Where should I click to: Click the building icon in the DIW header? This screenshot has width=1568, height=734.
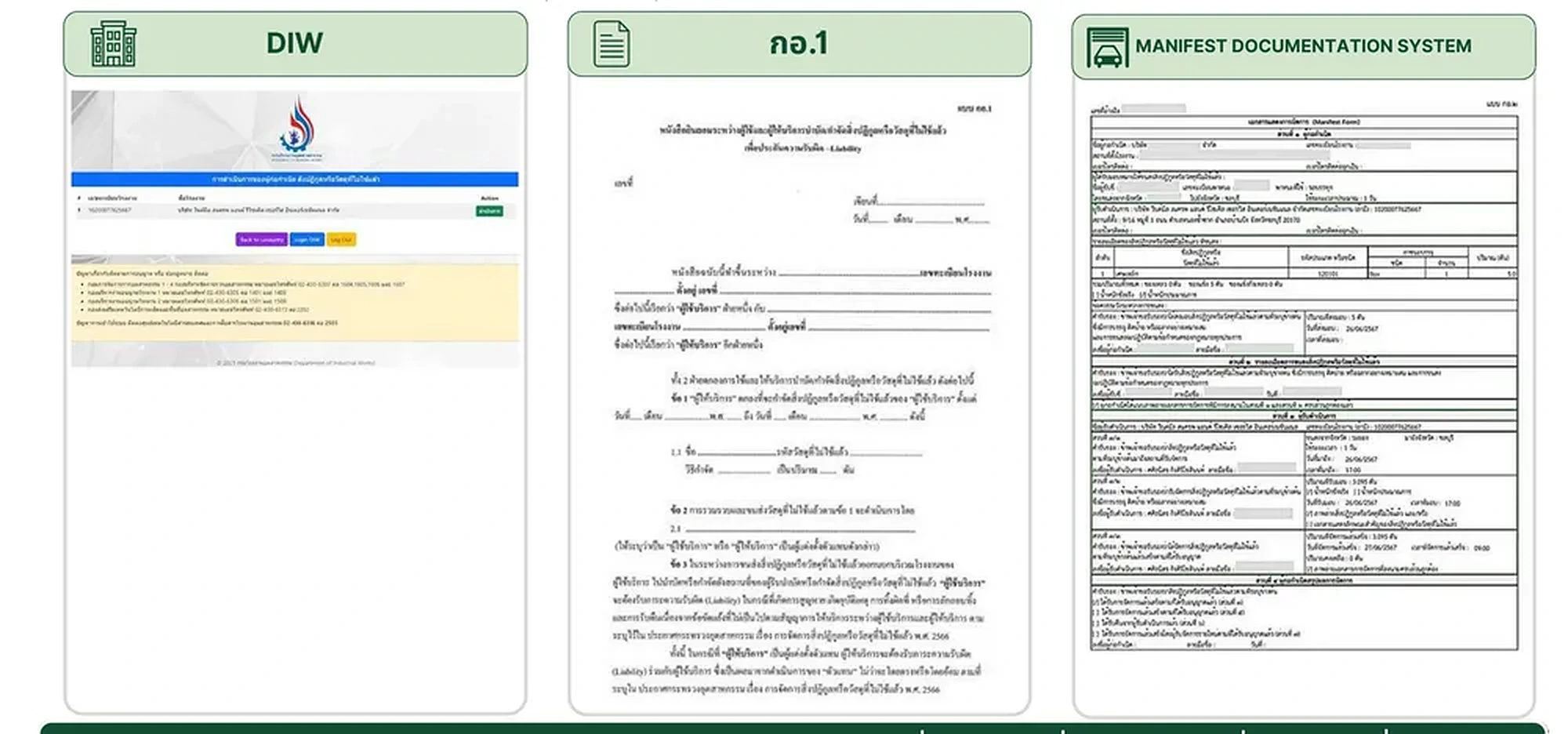[x=113, y=44]
